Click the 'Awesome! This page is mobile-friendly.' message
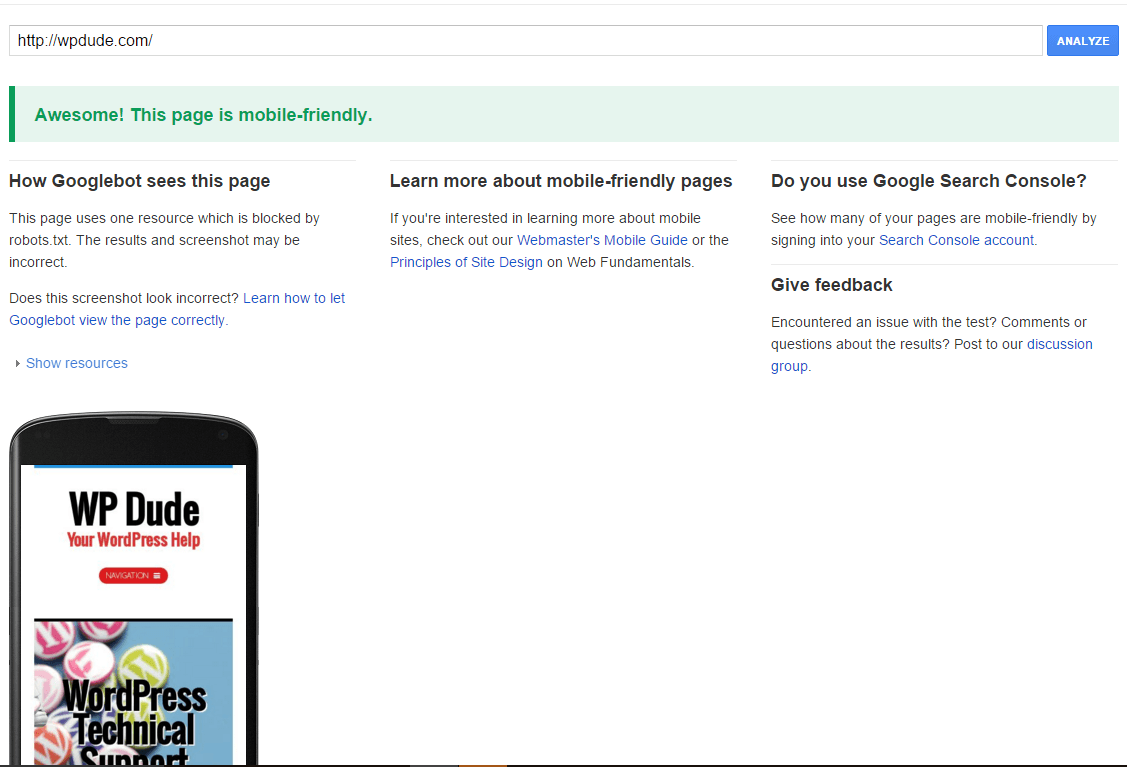This screenshot has height=767, width=1127. coord(203,115)
